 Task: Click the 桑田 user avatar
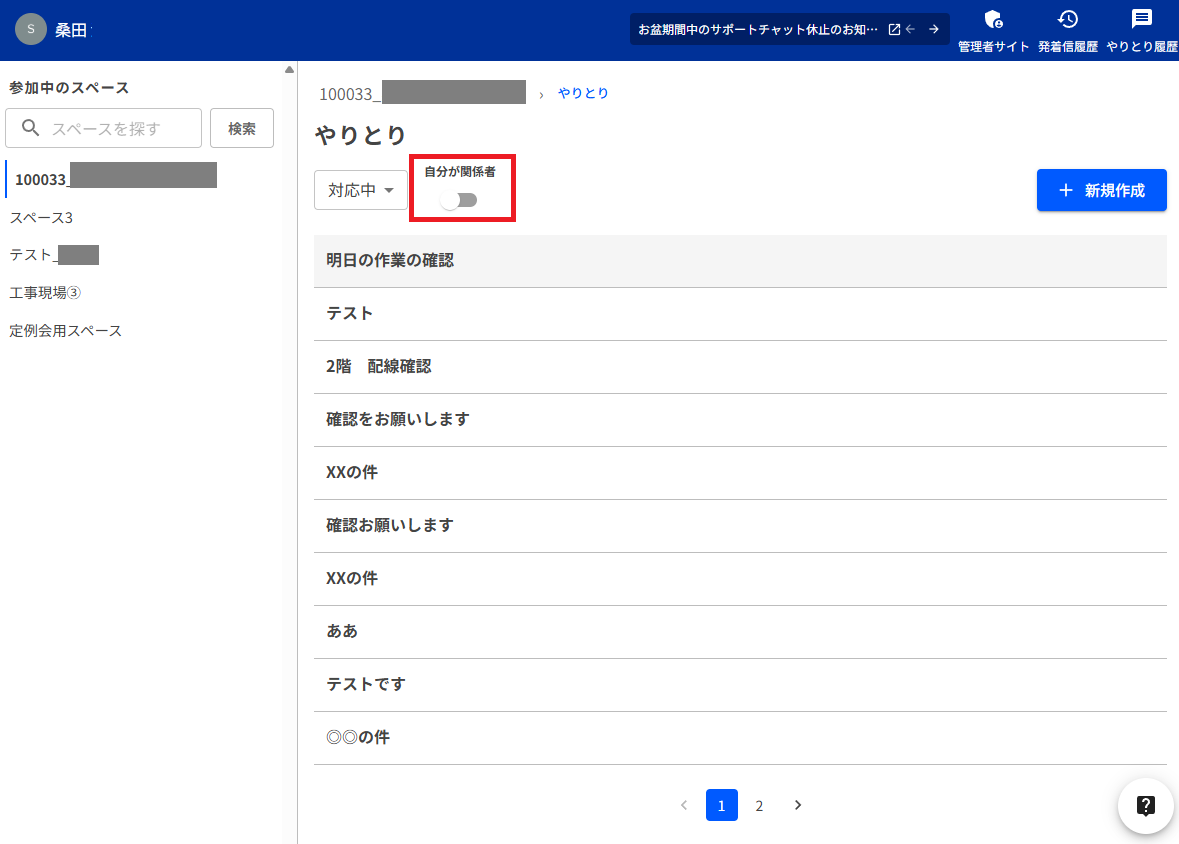click(30, 29)
